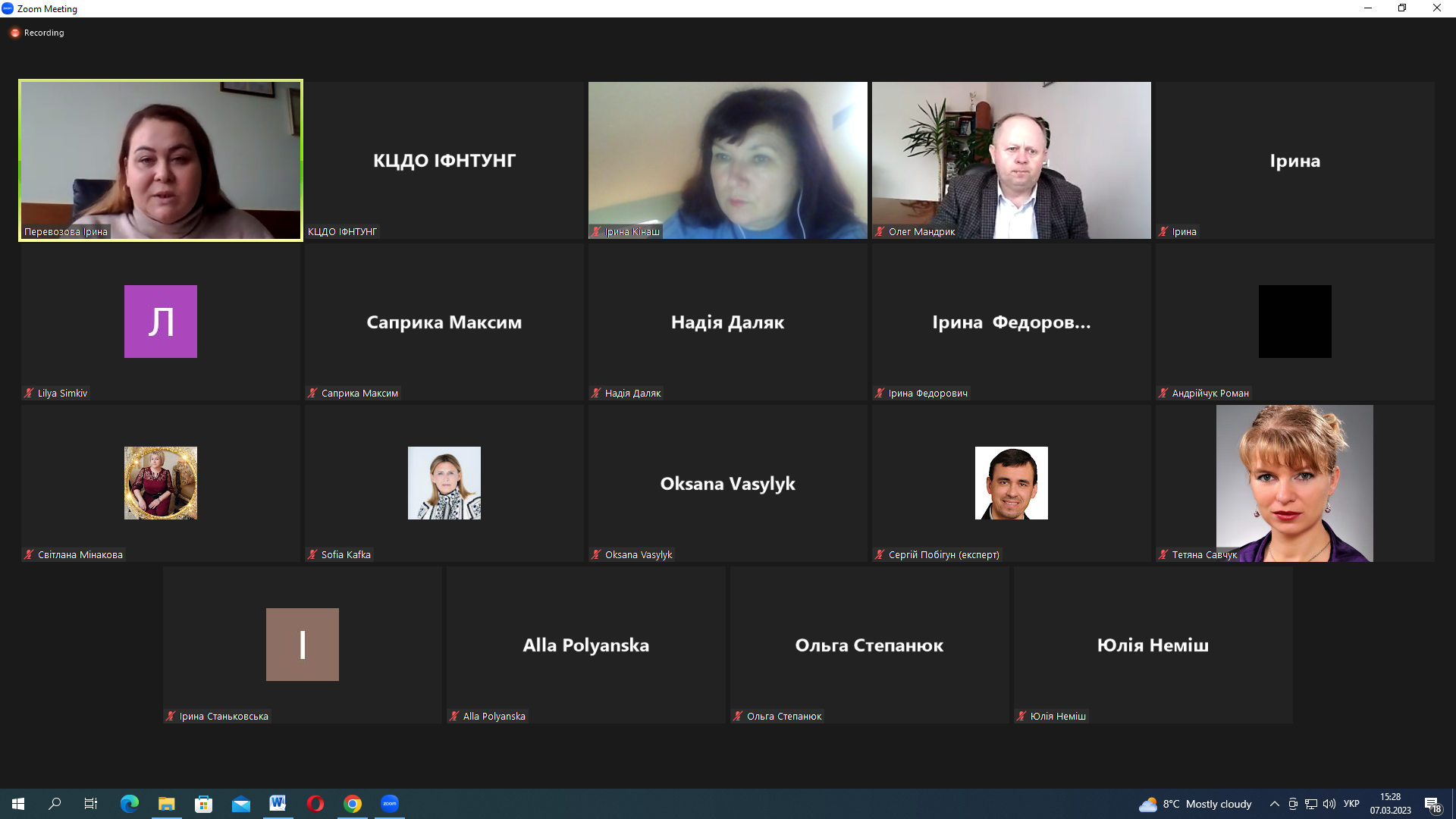This screenshot has width=1456, height=819.
Task: Select the purple Л avatar of Lilya Simkiv
Action: pyautogui.click(x=161, y=322)
